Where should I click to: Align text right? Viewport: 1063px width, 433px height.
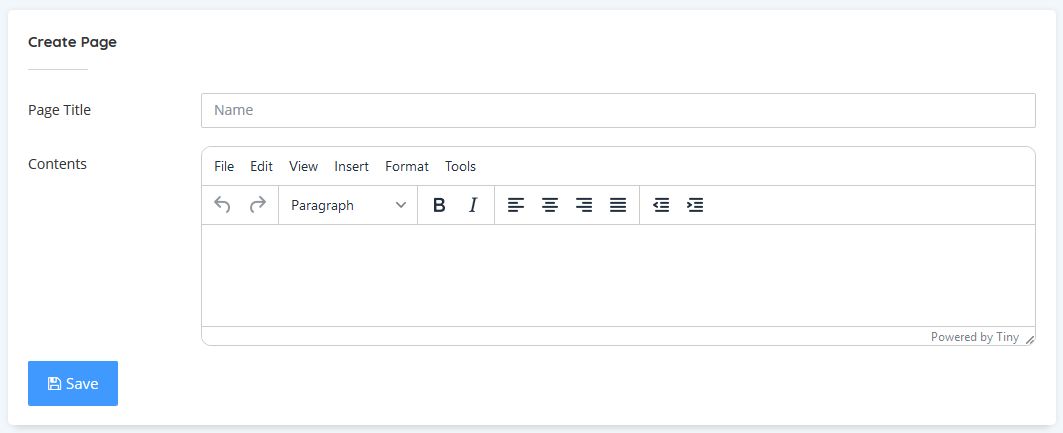point(584,205)
